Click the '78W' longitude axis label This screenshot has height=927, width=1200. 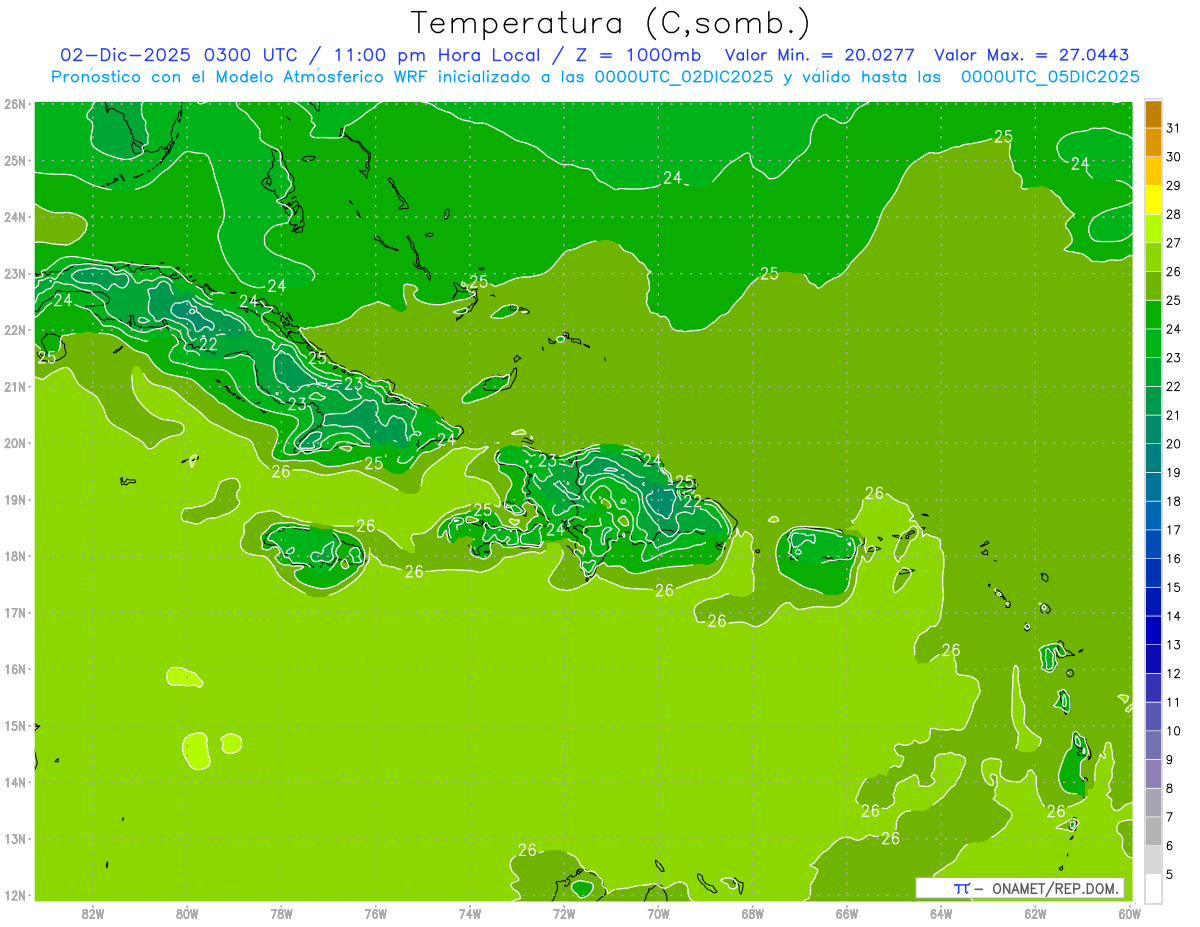(x=281, y=914)
